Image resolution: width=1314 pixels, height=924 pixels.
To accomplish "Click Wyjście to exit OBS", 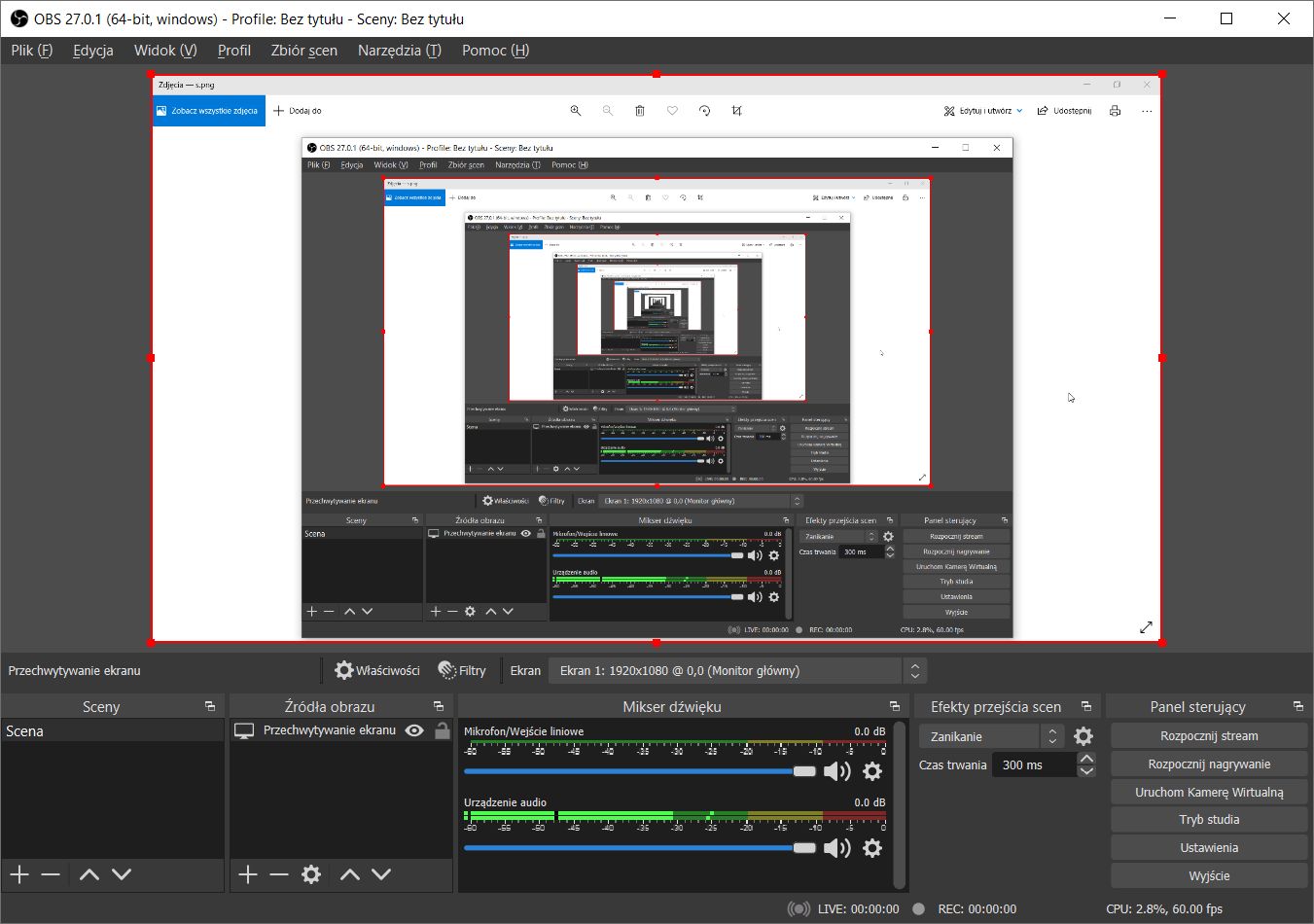I will pyautogui.click(x=1209, y=876).
